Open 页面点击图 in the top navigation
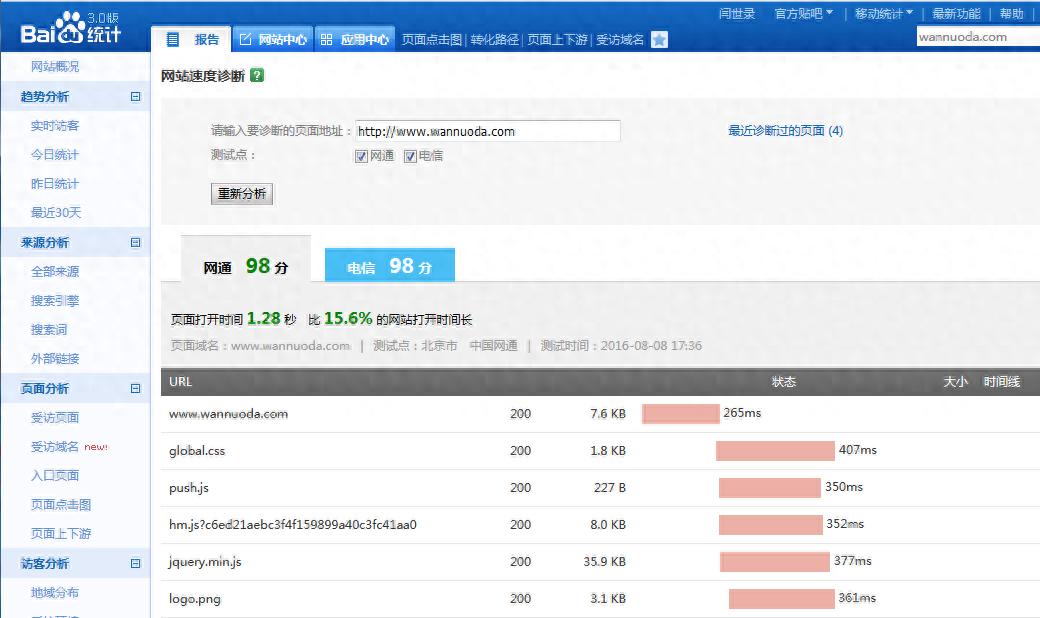This screenshot has width=1040, height=618. click(x=432, y=40)
